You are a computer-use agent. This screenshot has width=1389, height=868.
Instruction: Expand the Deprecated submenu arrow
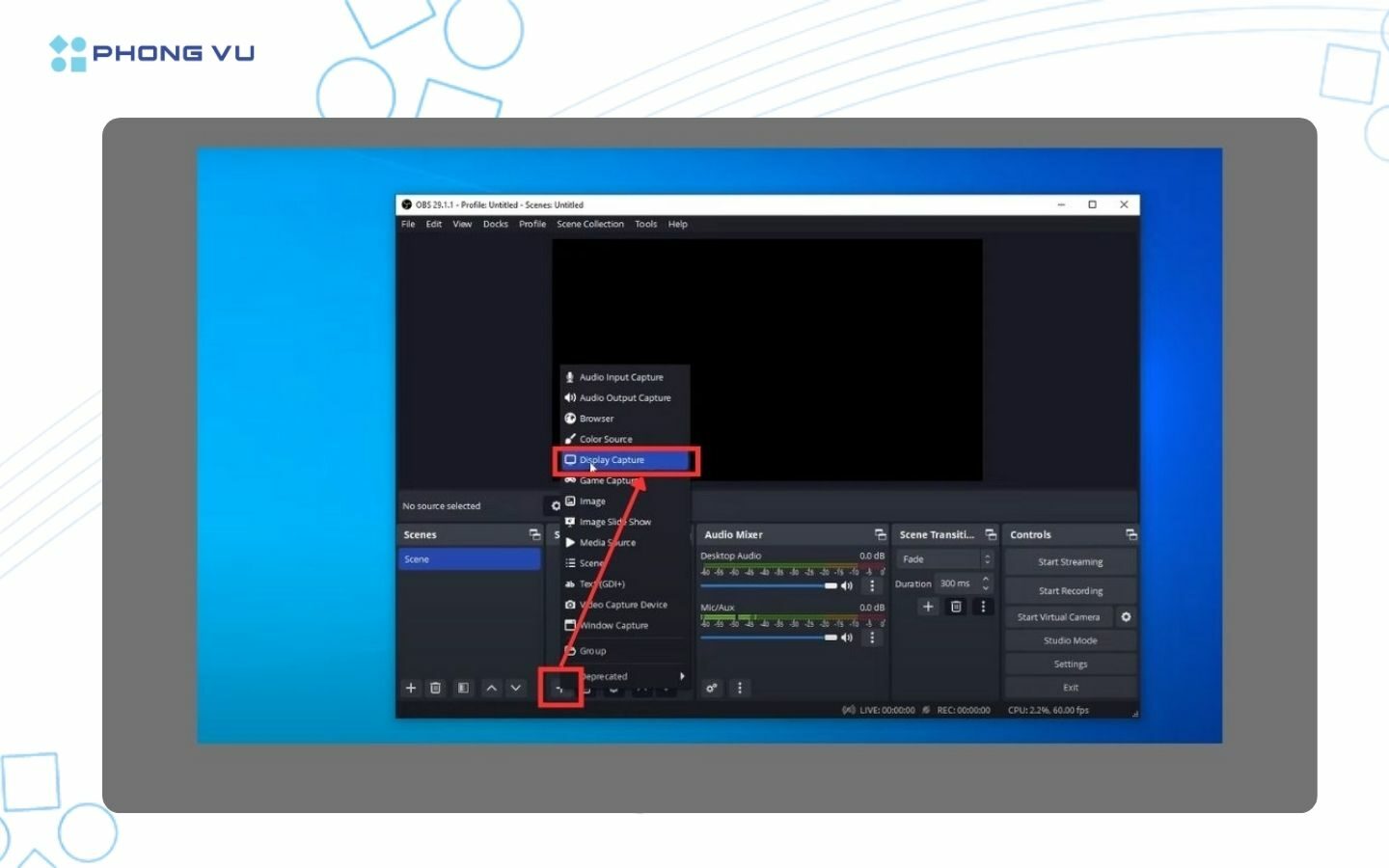tap(682, 676)
